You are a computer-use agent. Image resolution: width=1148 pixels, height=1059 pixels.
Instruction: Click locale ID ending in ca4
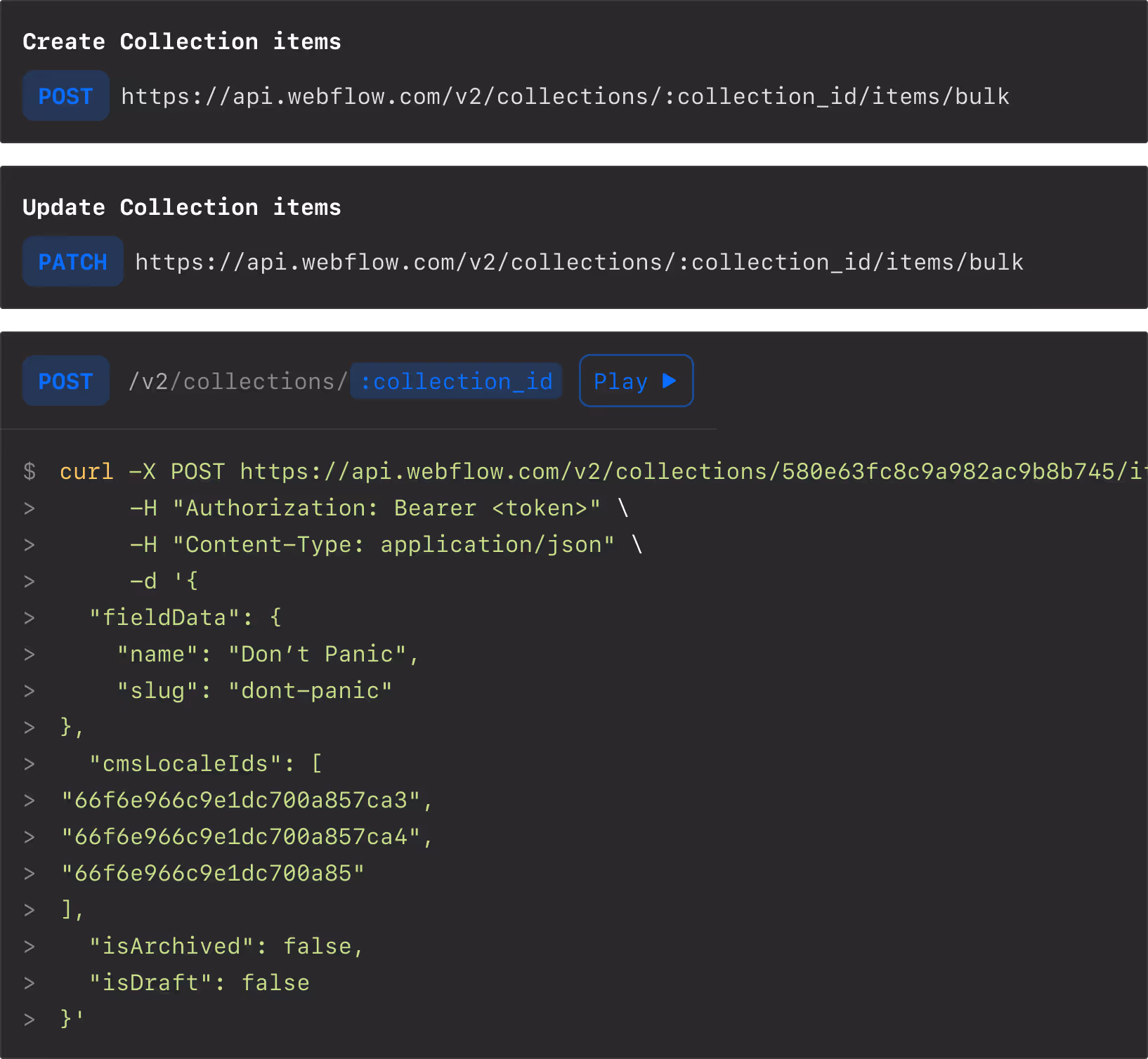[247, 836]
